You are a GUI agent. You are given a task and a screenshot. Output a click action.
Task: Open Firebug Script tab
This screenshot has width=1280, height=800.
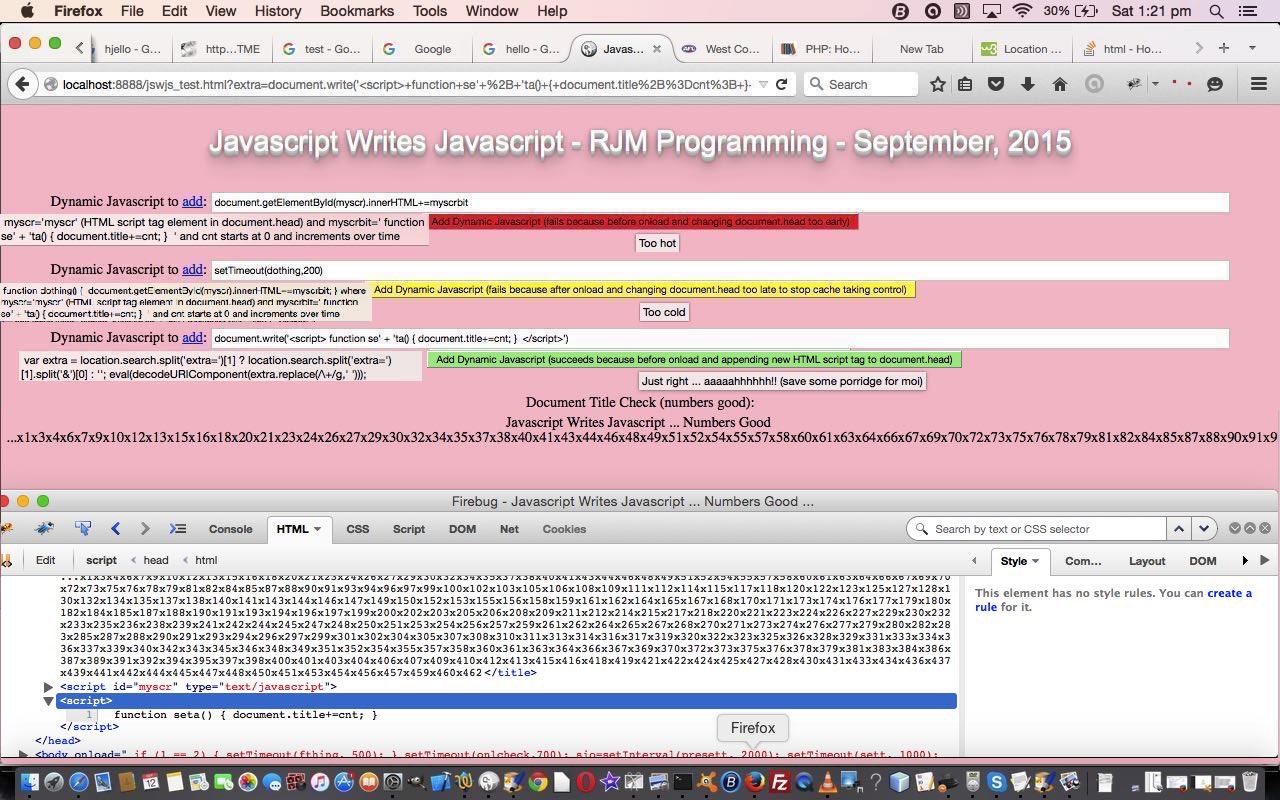click(x=408, y=529)
